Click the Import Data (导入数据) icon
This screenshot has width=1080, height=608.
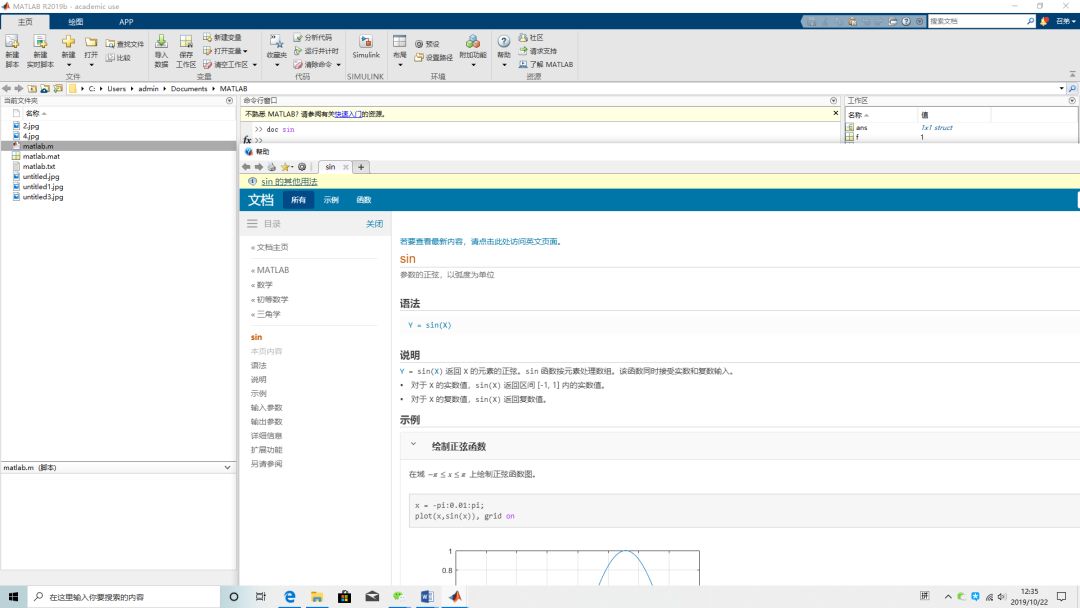[161, 43]
